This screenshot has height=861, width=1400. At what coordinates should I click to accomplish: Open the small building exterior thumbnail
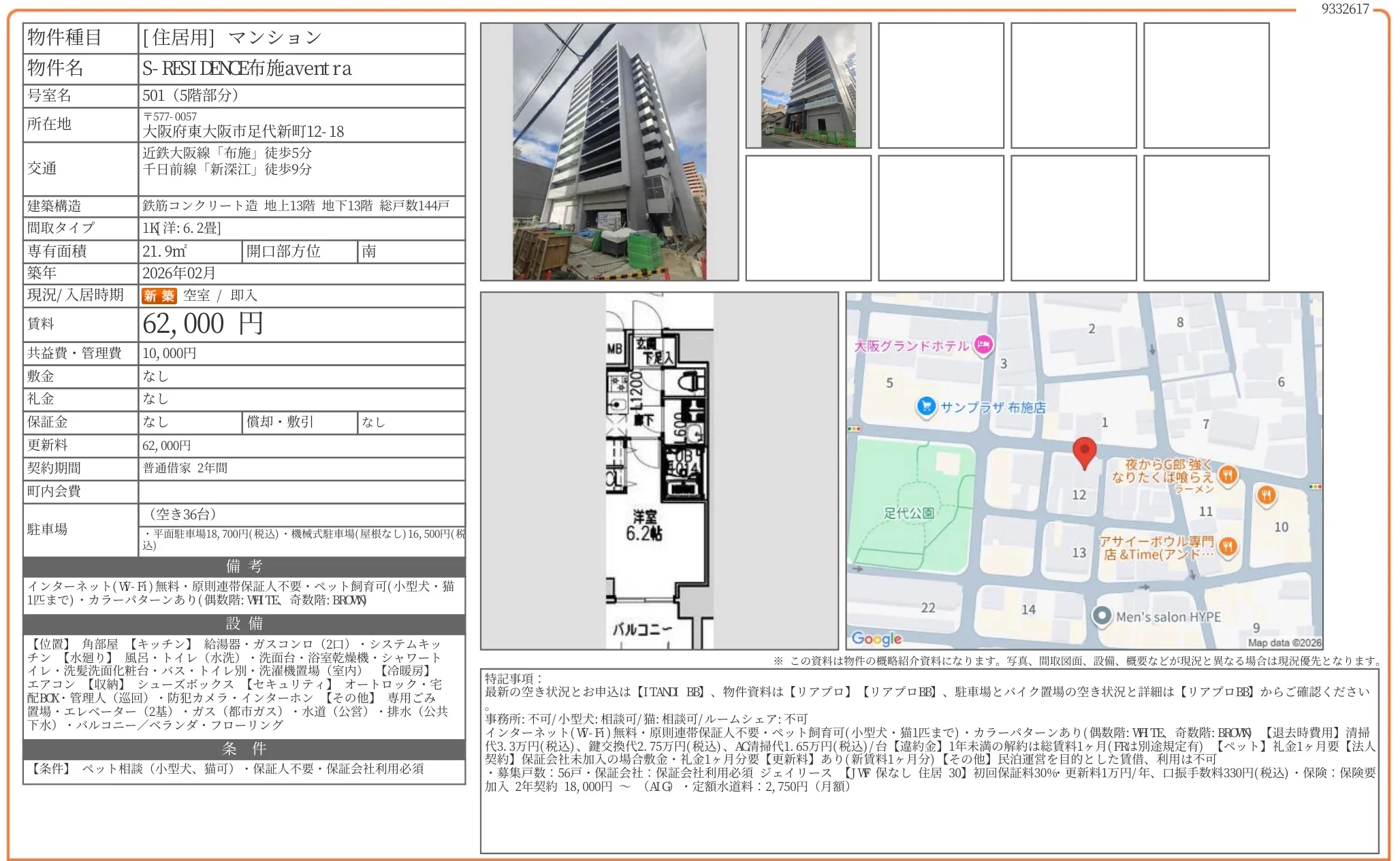tap(808, 86)
